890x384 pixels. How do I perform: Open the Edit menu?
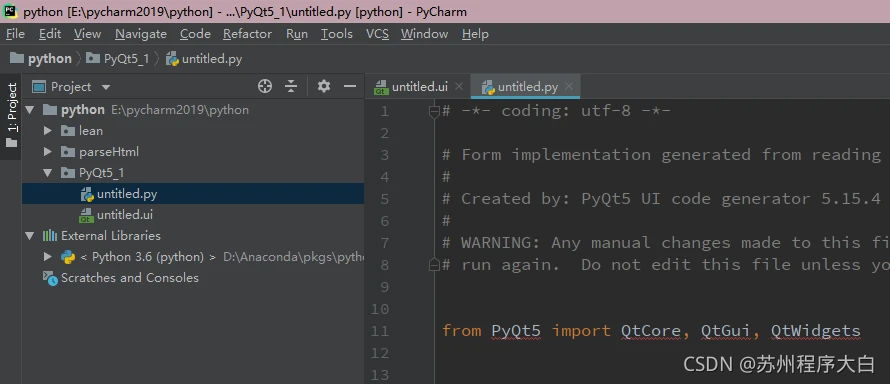(50, 34)
